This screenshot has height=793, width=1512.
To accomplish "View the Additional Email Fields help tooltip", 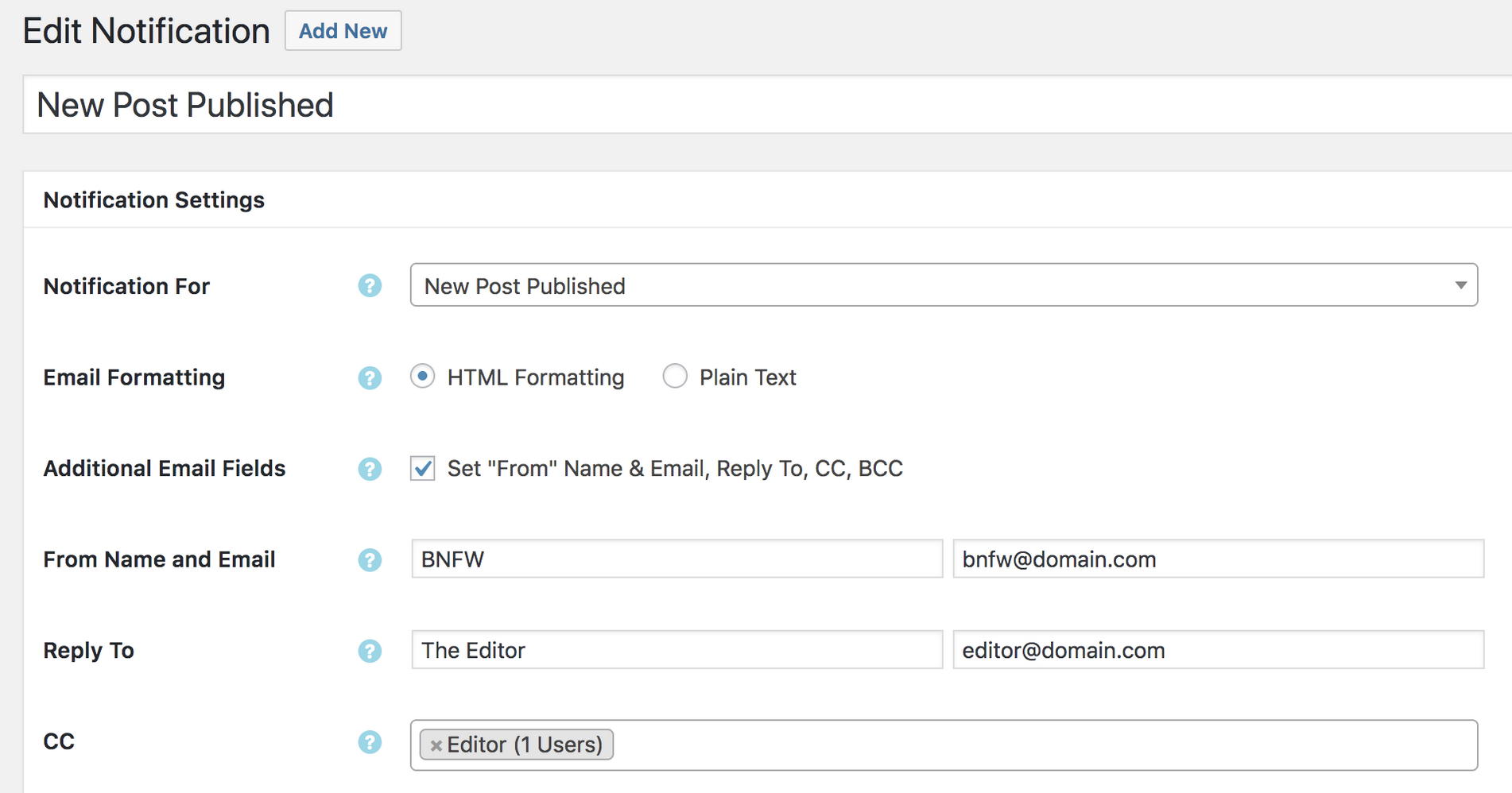I will (x=370, y=469).
